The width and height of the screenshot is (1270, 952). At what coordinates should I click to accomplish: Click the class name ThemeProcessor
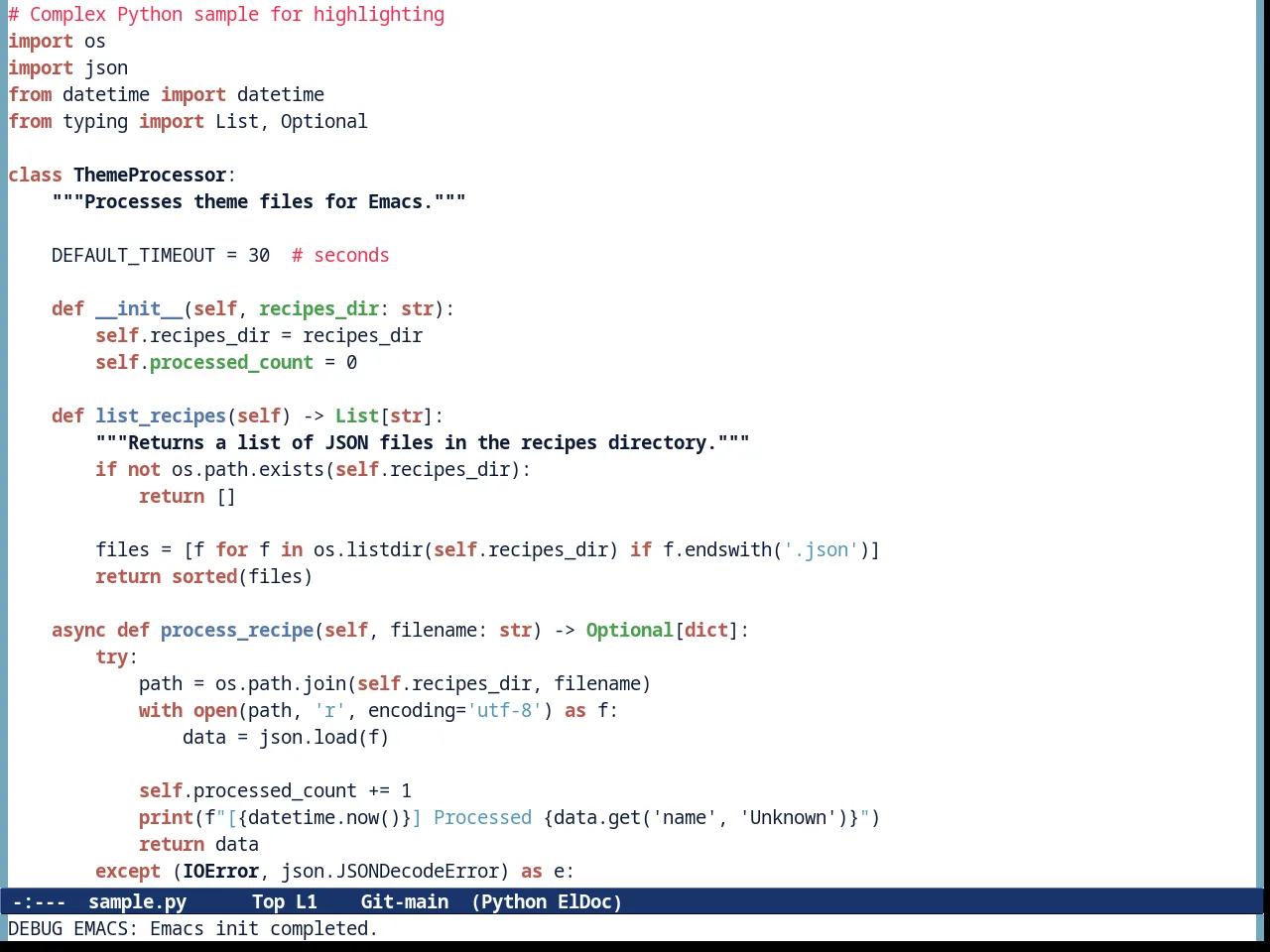click(x=150, y=176)
